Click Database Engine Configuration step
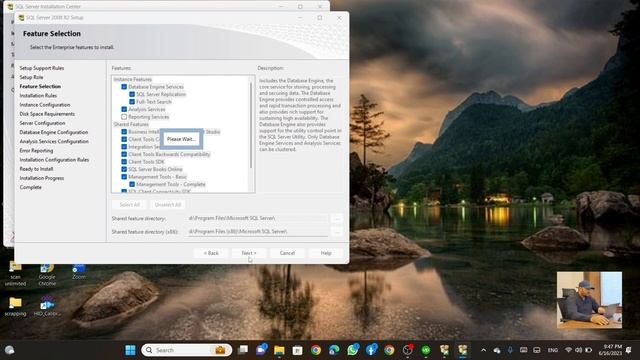This screenshot has width=640, height=360. 54,132
